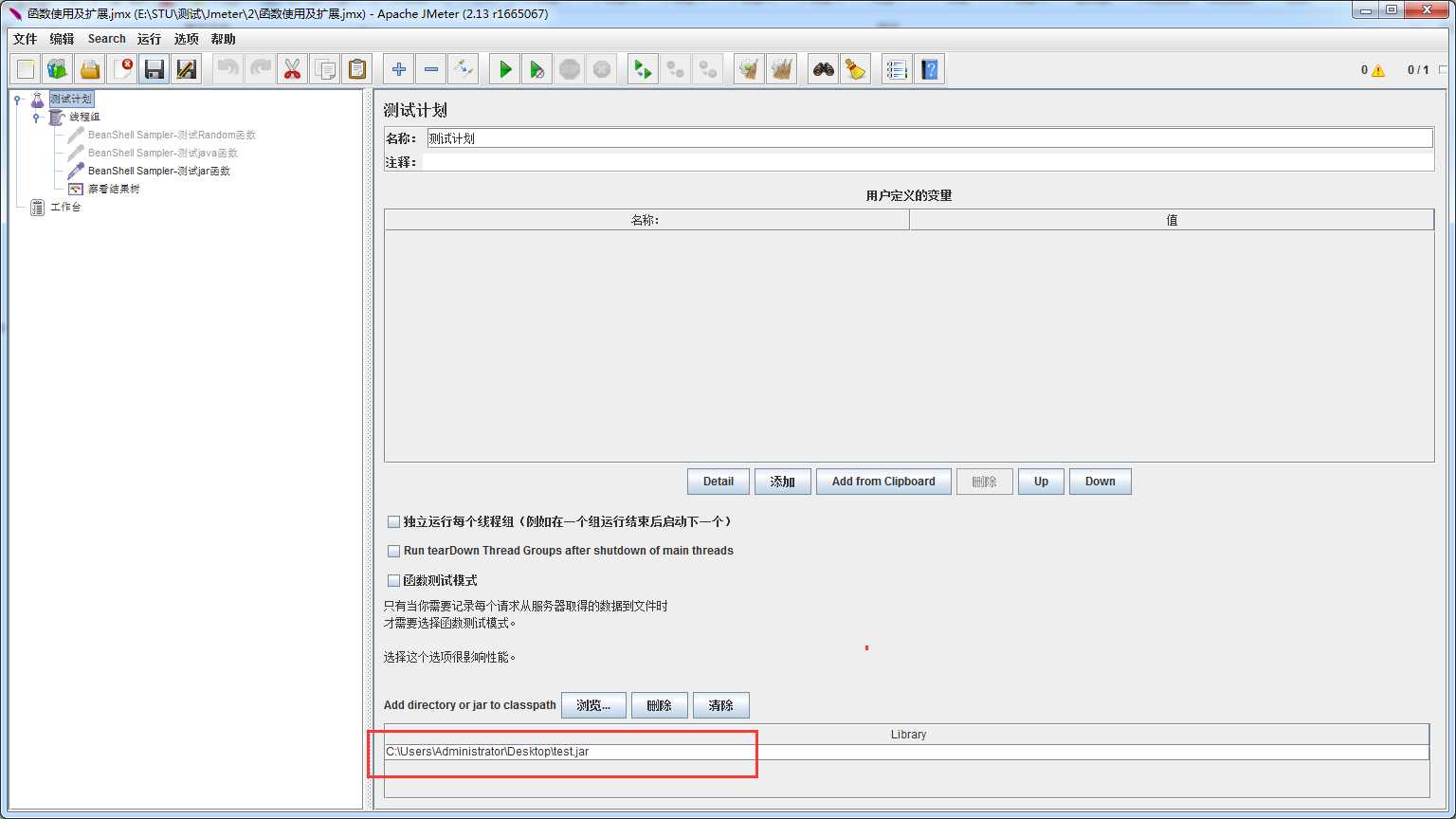Click the Library column header

[x=907, y=735]
